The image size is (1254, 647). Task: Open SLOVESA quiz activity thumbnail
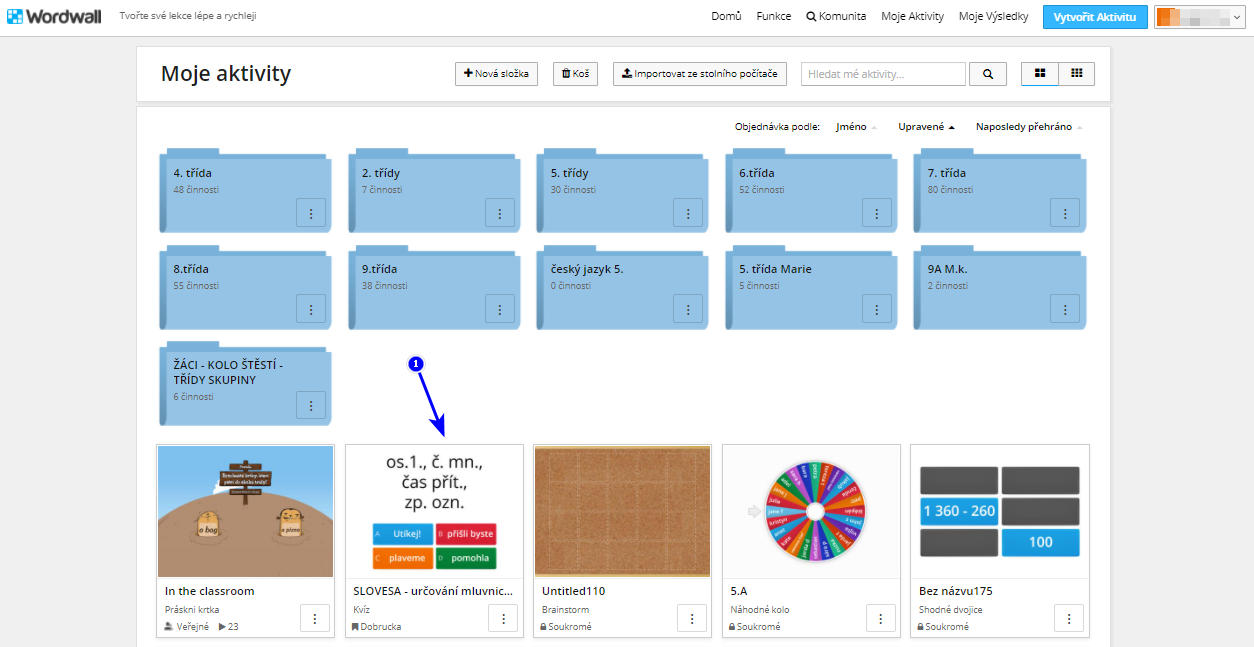coord(434,512)
